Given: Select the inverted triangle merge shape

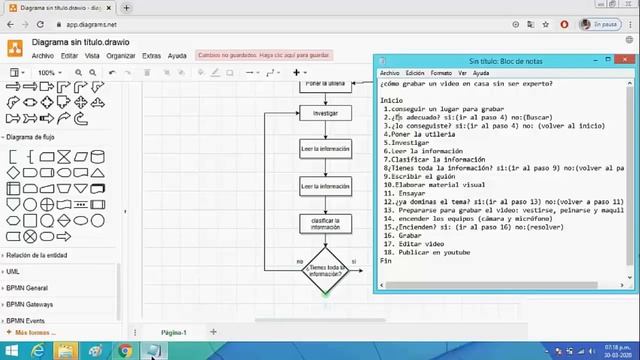Looking at the screenshot, I should (81, 189).
